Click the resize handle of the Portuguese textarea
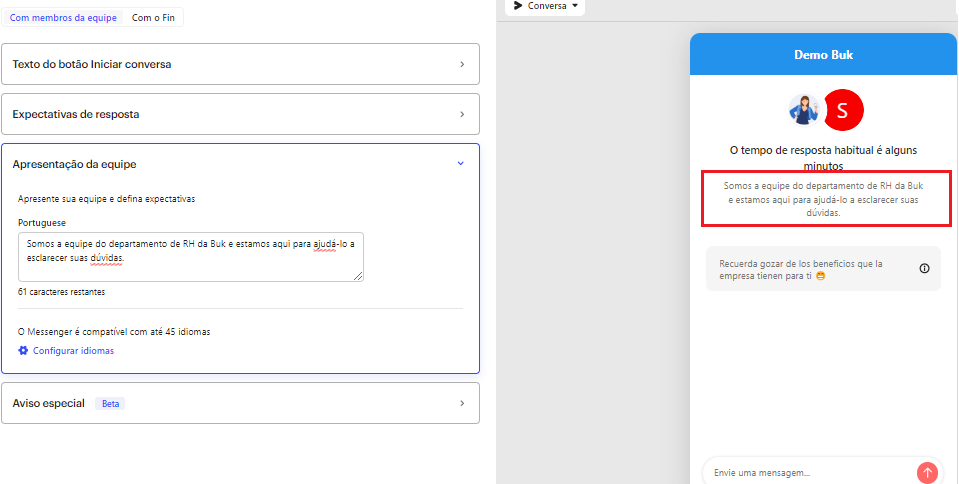Viewport: 959px width, 484px height. 358,276
